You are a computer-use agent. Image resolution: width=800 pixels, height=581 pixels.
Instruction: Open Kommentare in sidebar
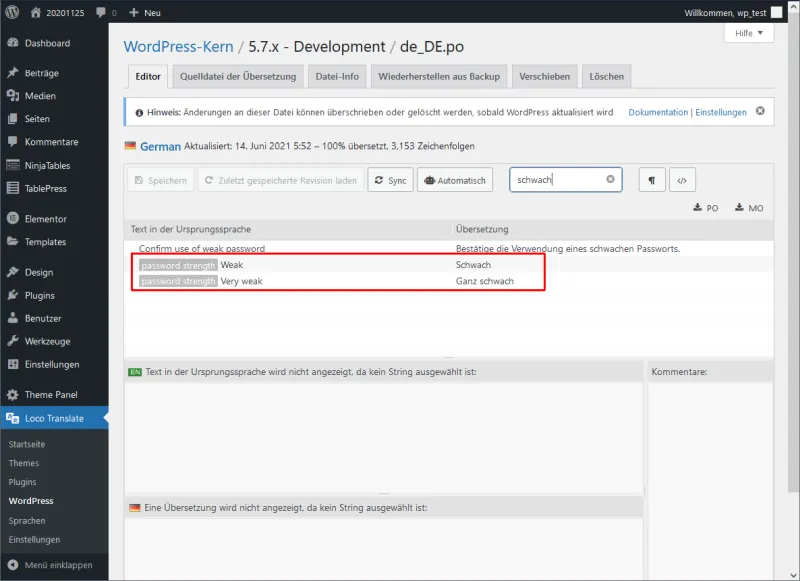click(54, 142)
